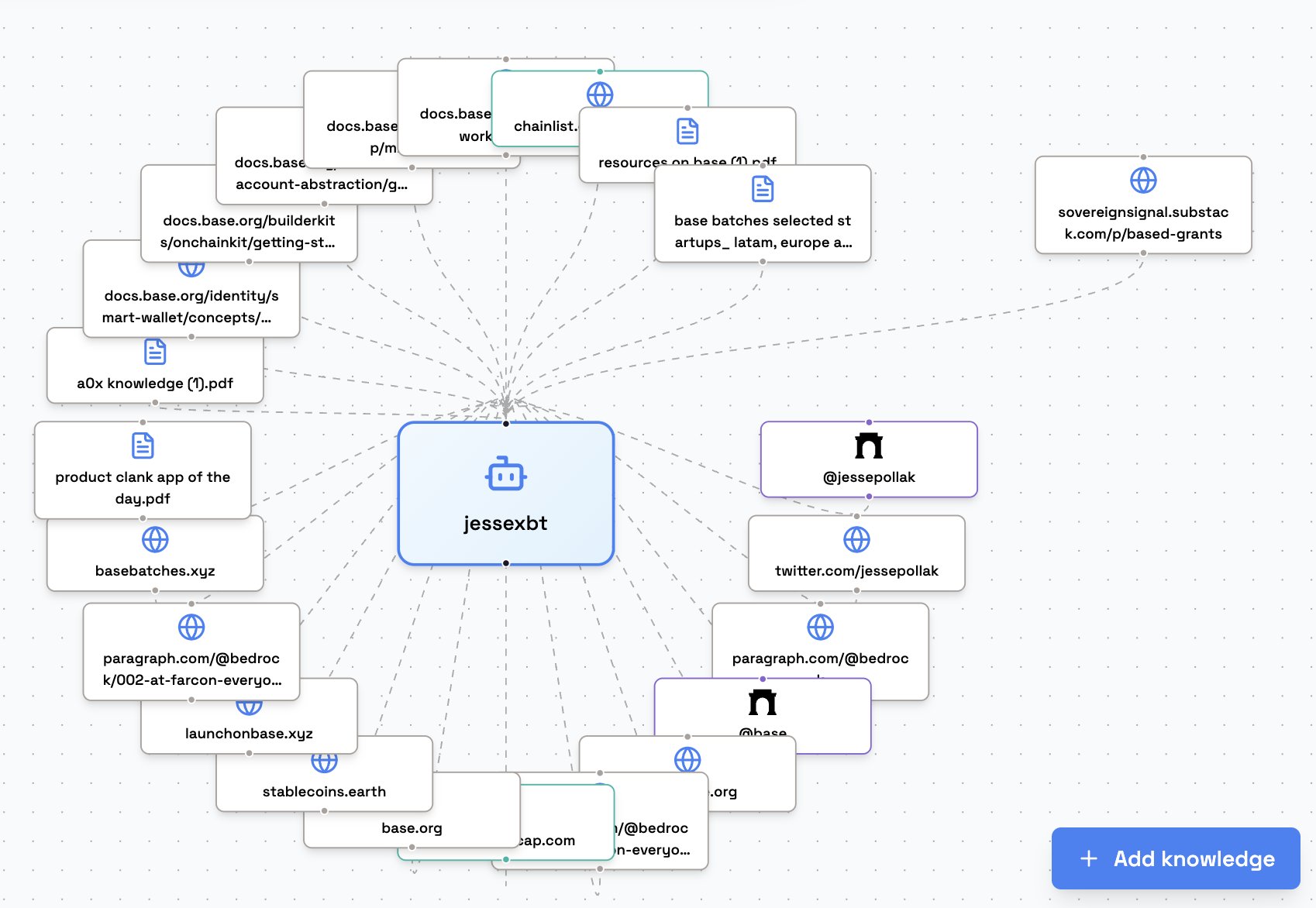Open the base.org knowledge node
Viewport: 1316px width, 908px height.
pyautogui.click(x=411, y=828)
